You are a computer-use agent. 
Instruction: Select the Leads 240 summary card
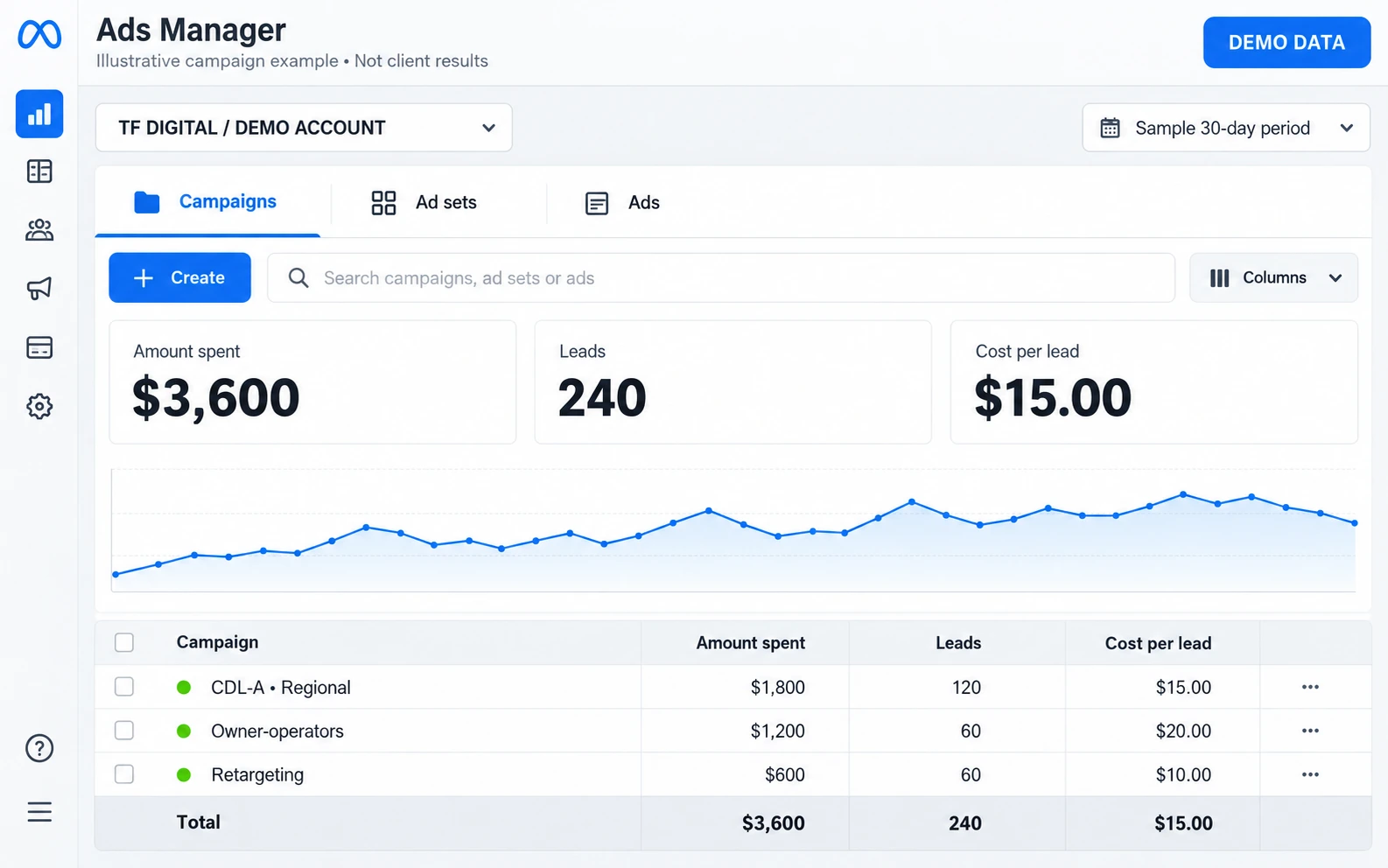click(x=733, y=381)
